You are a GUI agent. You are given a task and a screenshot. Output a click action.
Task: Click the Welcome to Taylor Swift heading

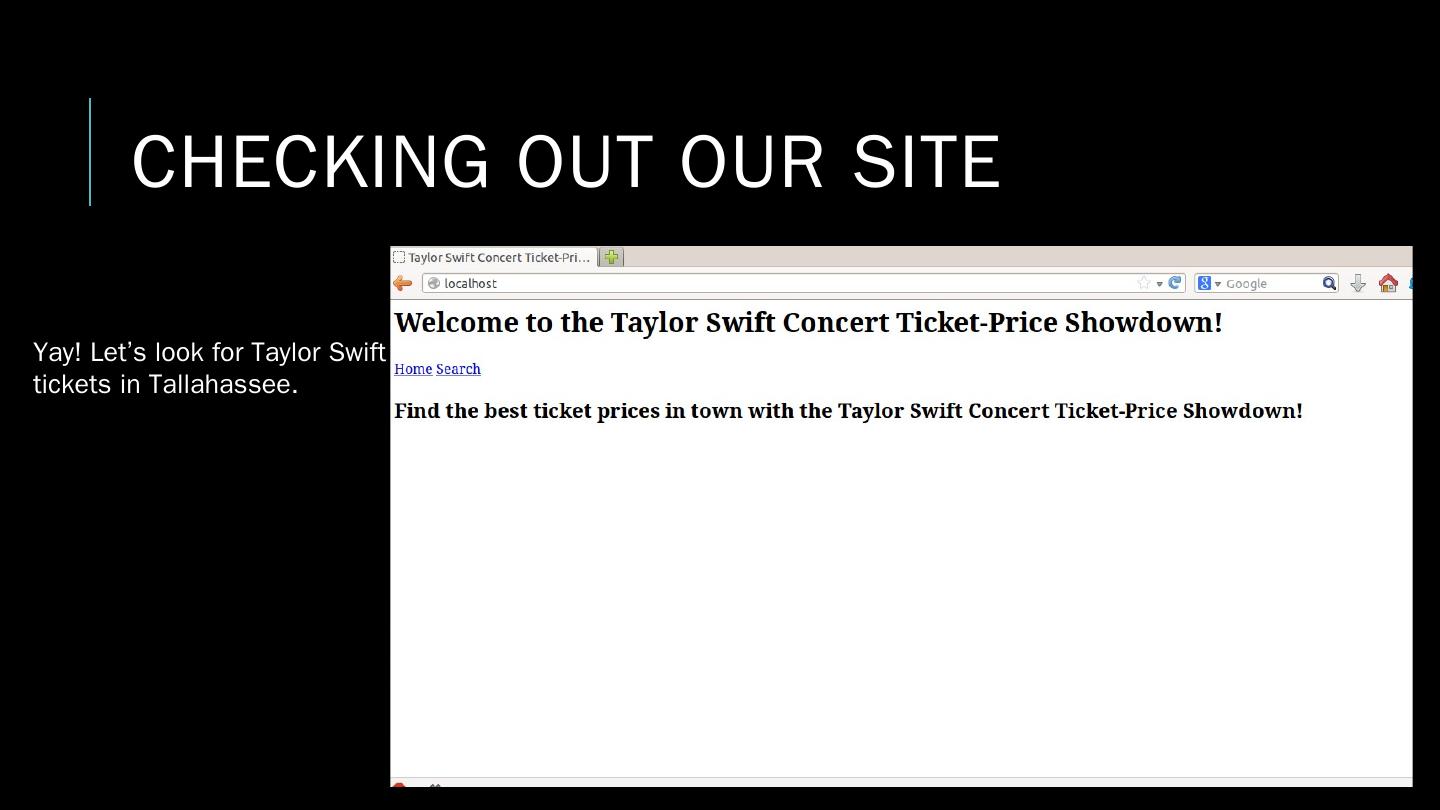pyautogui.click(x=808, y=322)
